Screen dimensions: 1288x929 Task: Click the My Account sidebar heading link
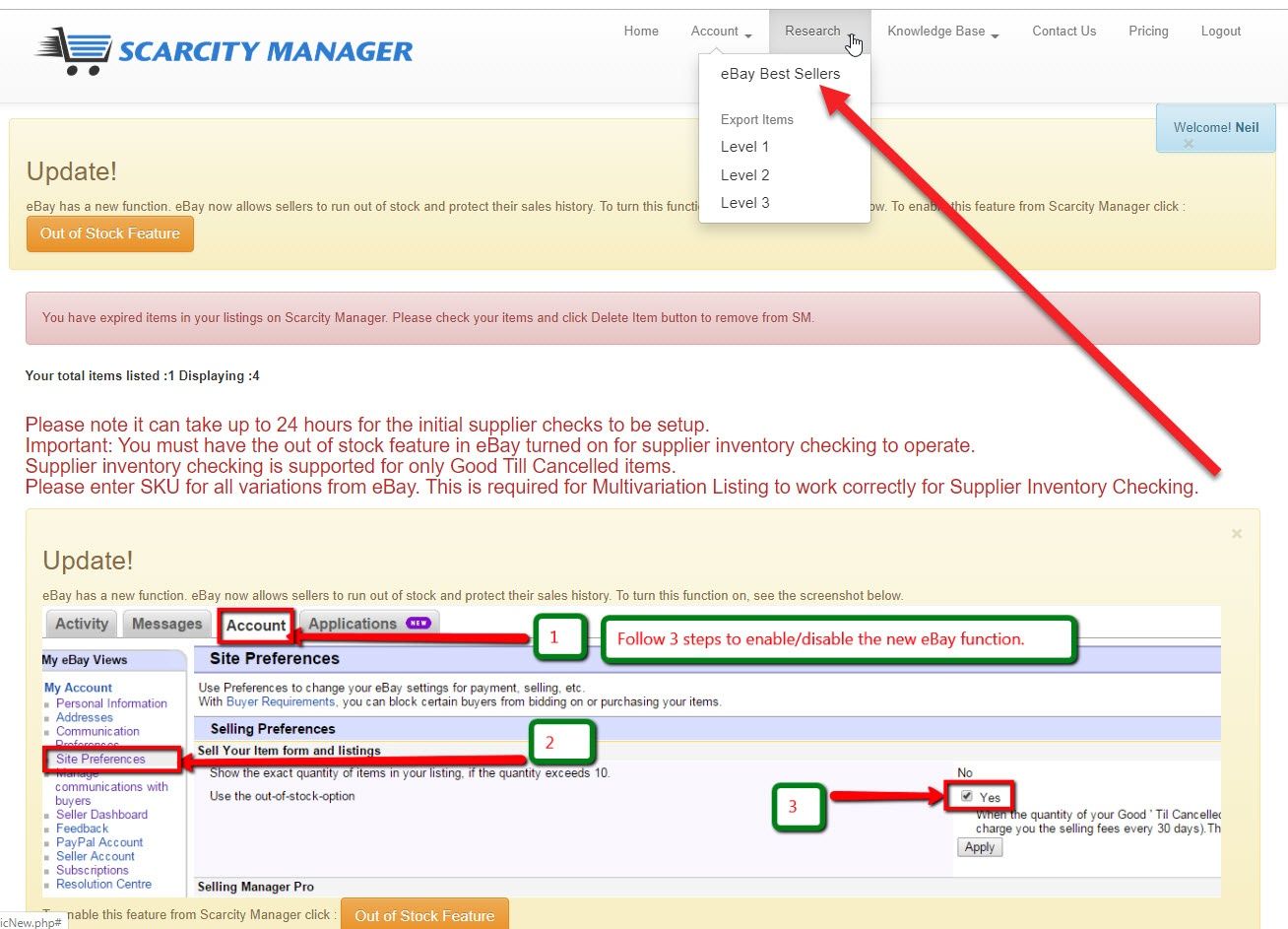(x=78, y=688)
